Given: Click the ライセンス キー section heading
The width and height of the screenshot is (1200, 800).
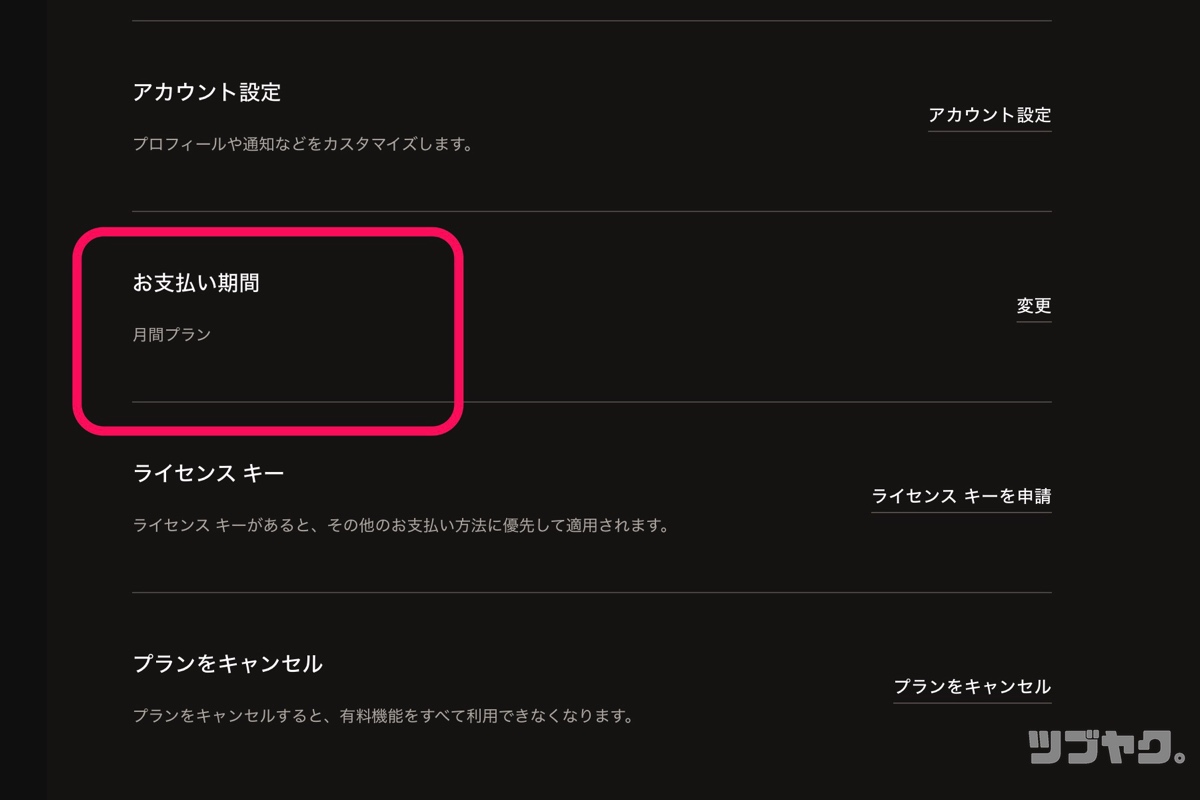Looking at the screenshot, I should coord(208,473).
